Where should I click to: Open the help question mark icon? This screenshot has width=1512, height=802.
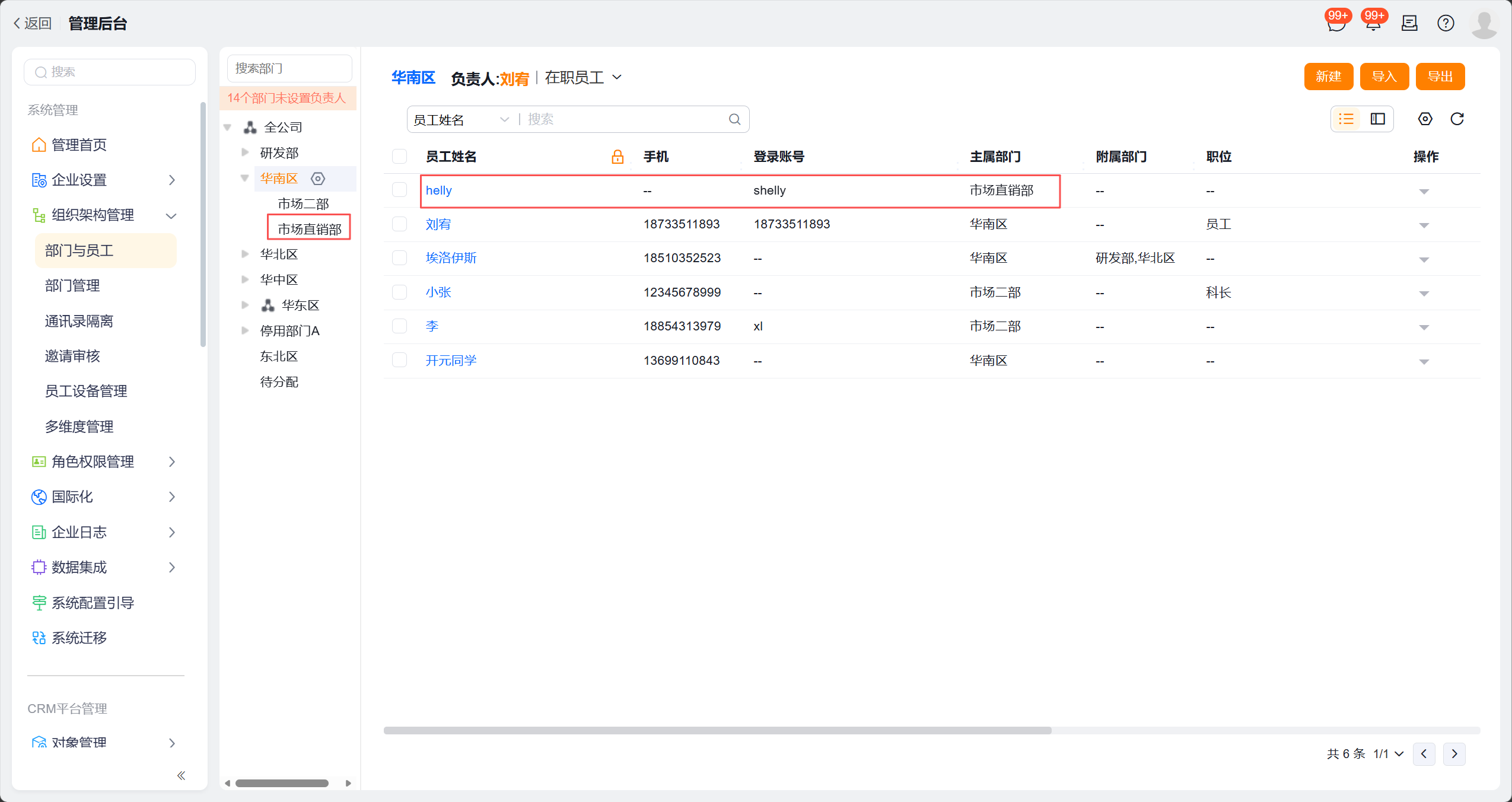click(1446, 23)
